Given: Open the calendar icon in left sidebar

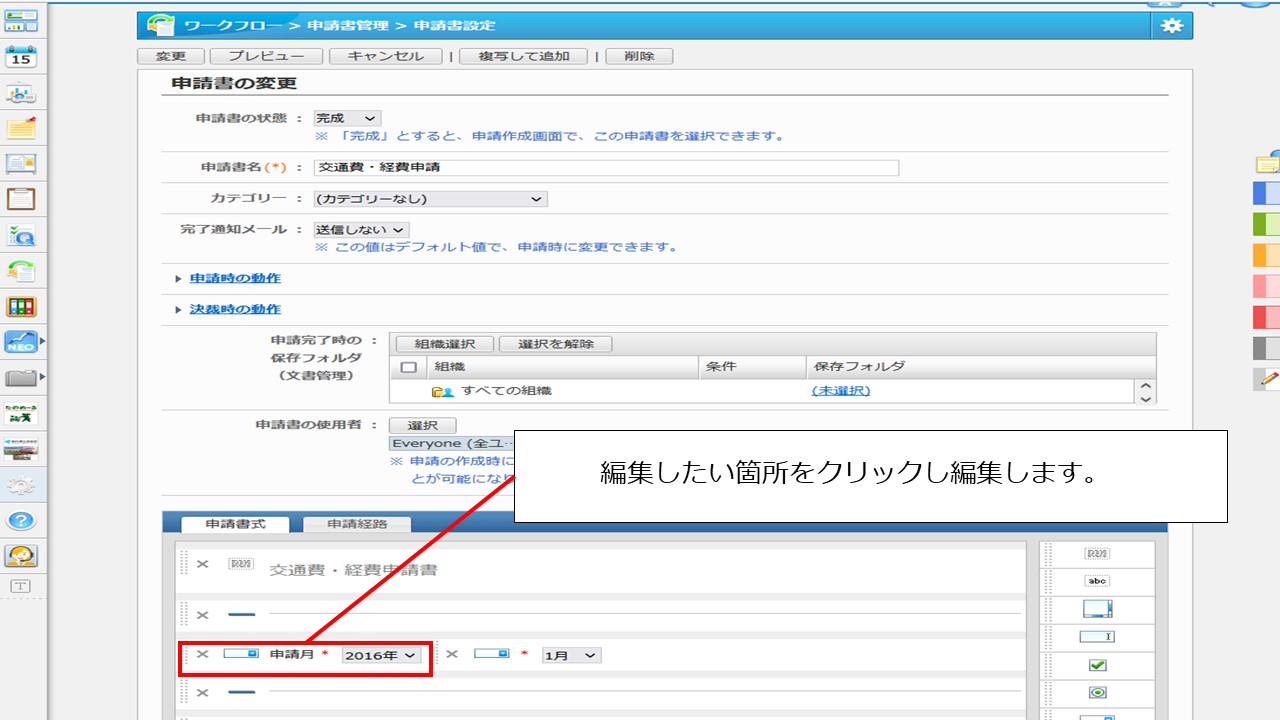Looking at the screenshot, I should (x=21, y=57).
